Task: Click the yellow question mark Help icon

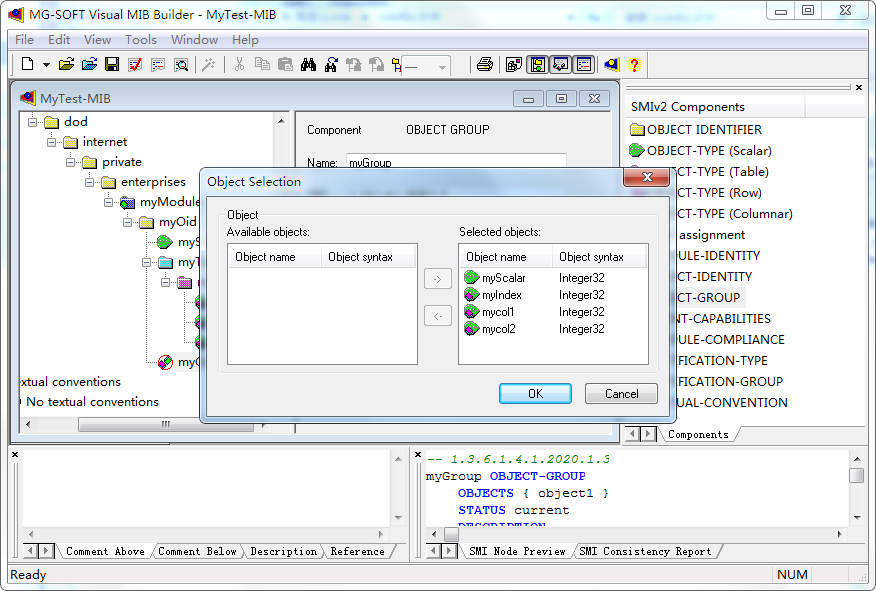Action: pyautogui.click(x=634, y=64)
